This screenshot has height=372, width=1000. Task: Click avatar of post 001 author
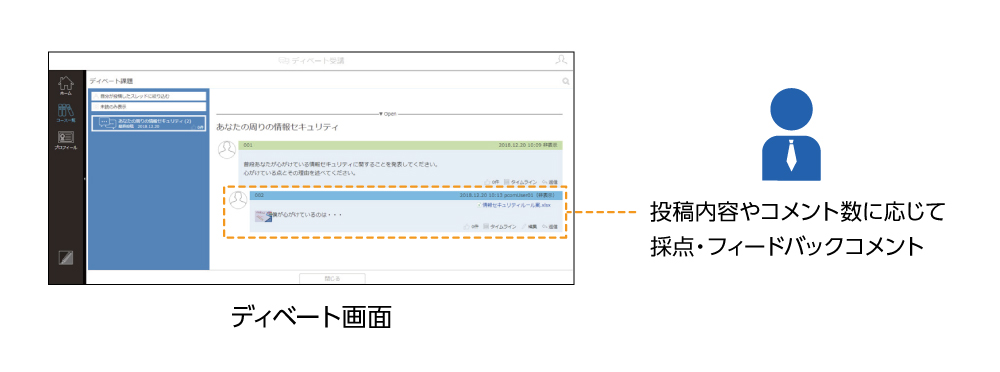point(227,151)
